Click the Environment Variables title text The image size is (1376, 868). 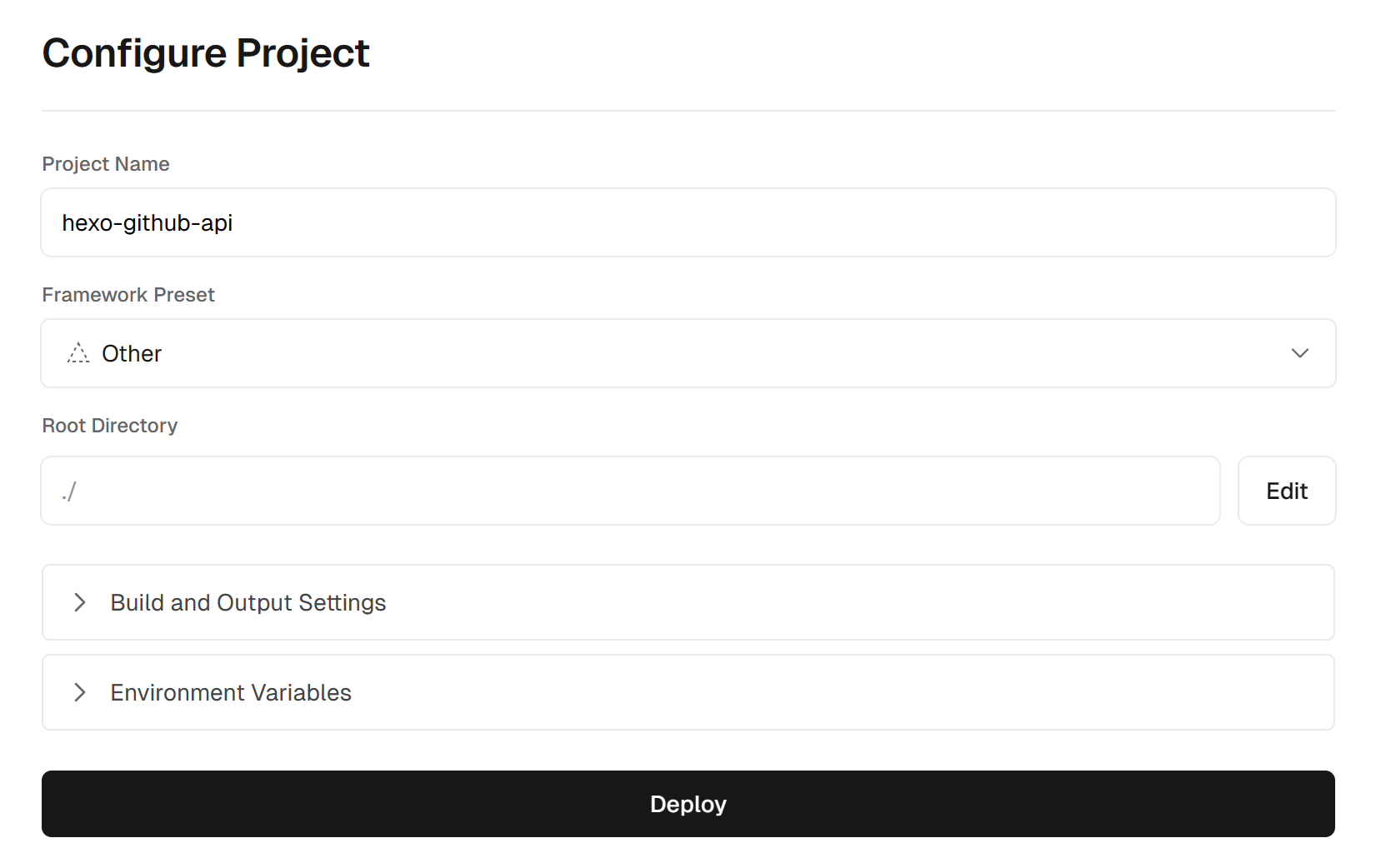pyautogui.click(x=231, y=693)
